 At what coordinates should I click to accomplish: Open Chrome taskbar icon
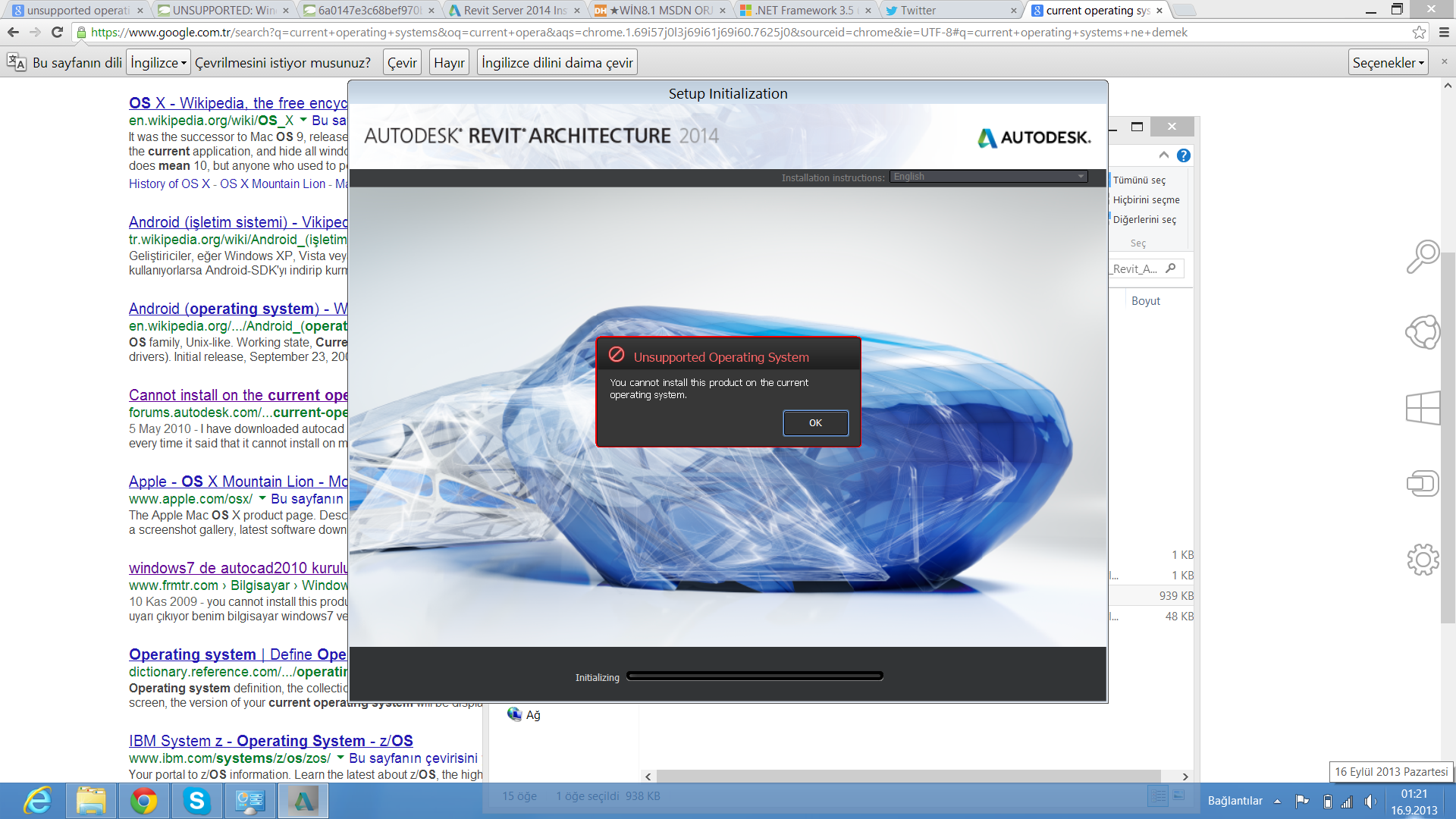(143, 801)
